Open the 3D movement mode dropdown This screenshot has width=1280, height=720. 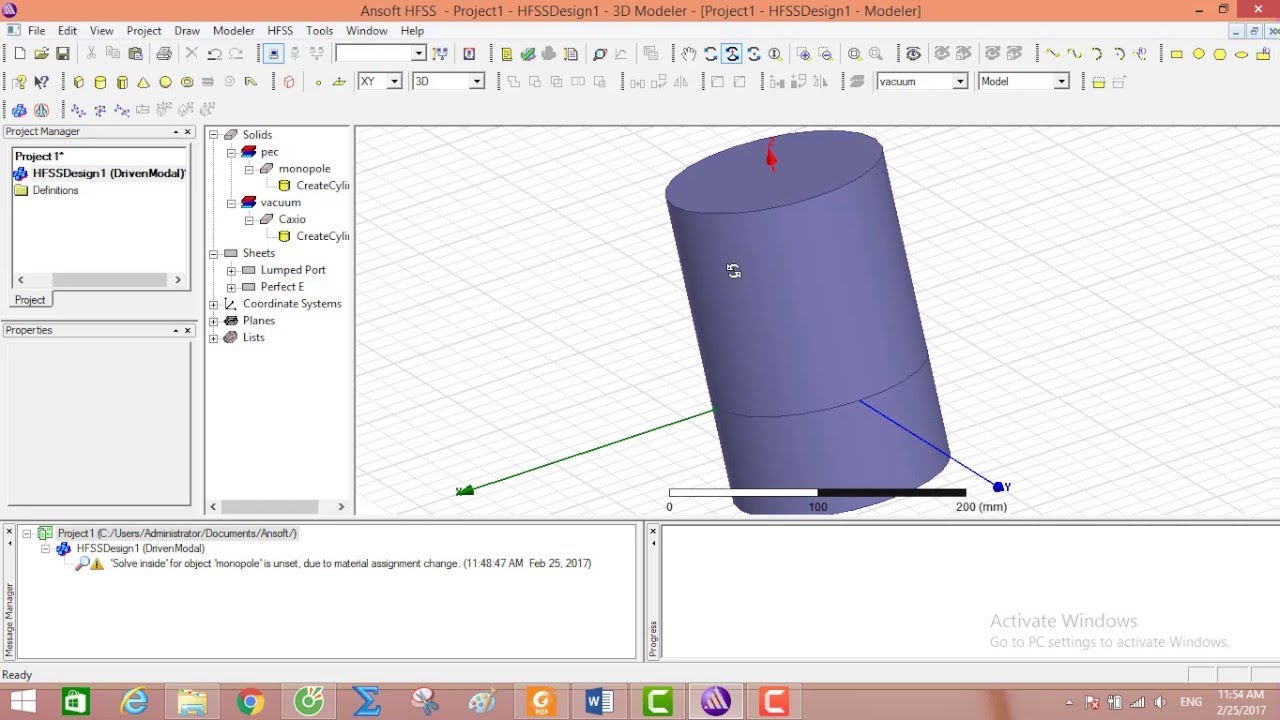(x=477, y=82)
